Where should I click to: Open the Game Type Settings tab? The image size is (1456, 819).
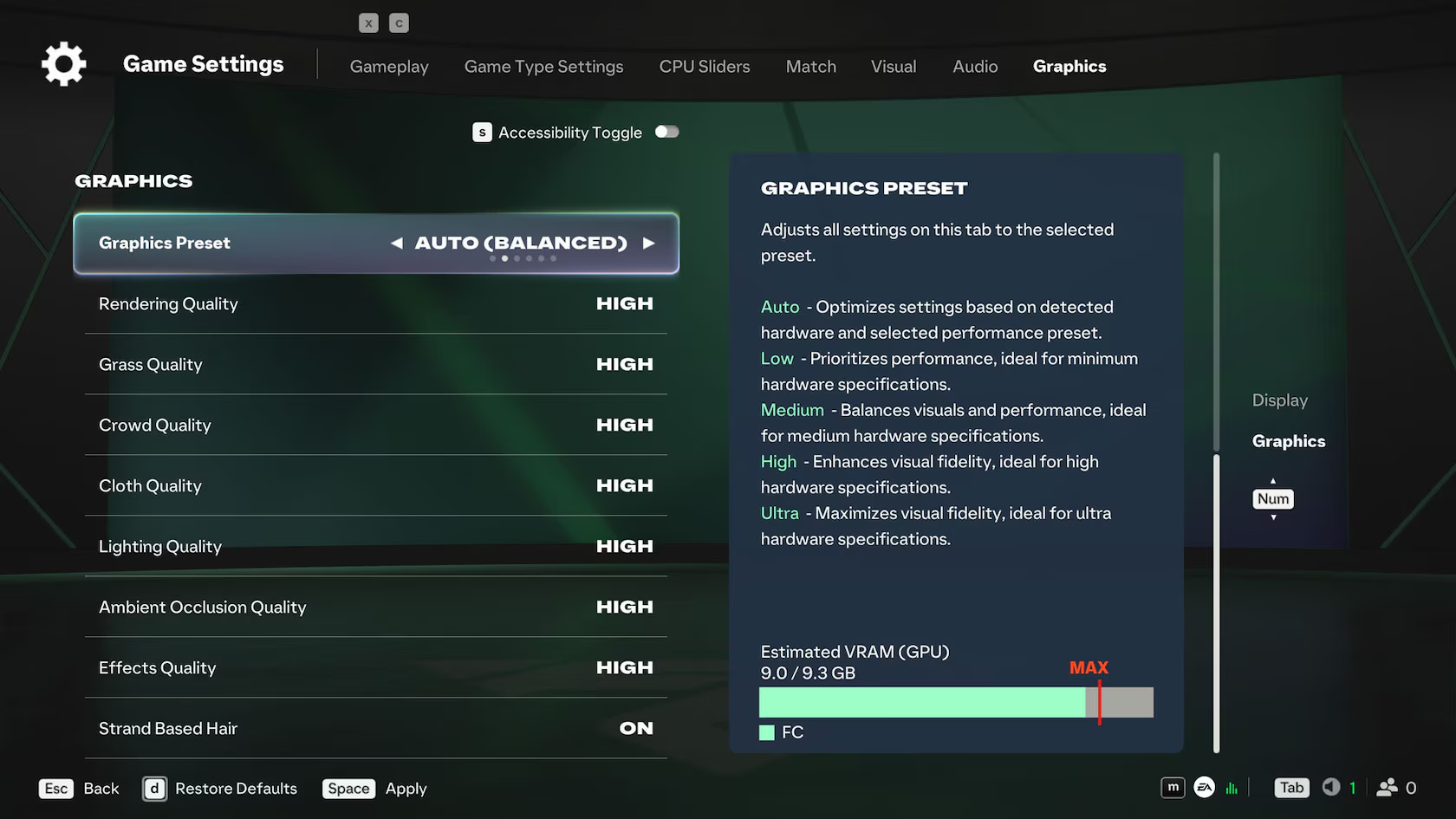pos(543,67)
